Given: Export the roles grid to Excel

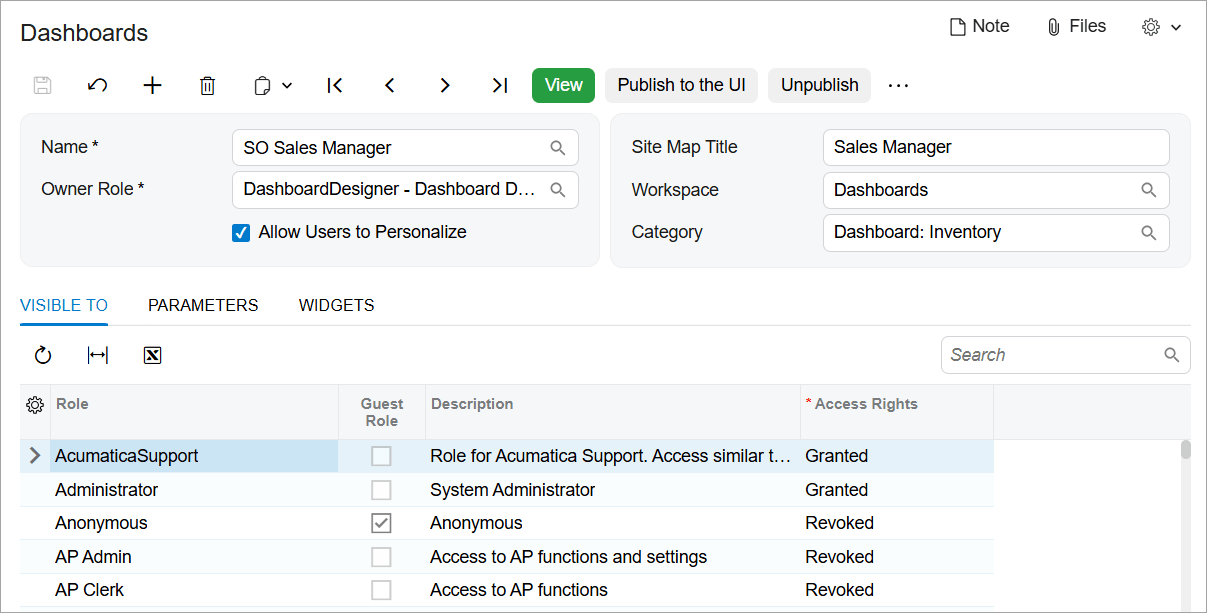Looking at the screenshot, I should click(152, 355).
